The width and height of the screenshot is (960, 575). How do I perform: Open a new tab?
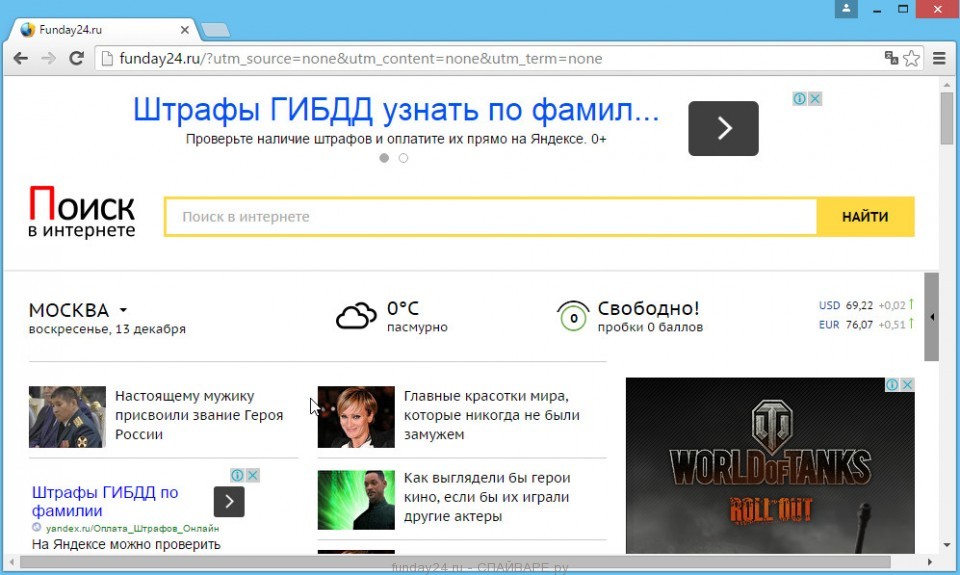coord(215,29)
